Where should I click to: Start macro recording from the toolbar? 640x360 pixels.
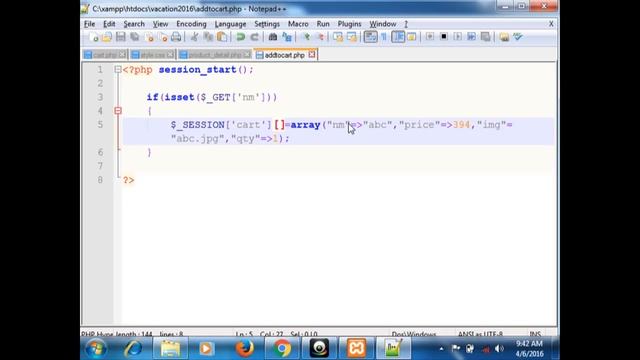click(430, 37)
